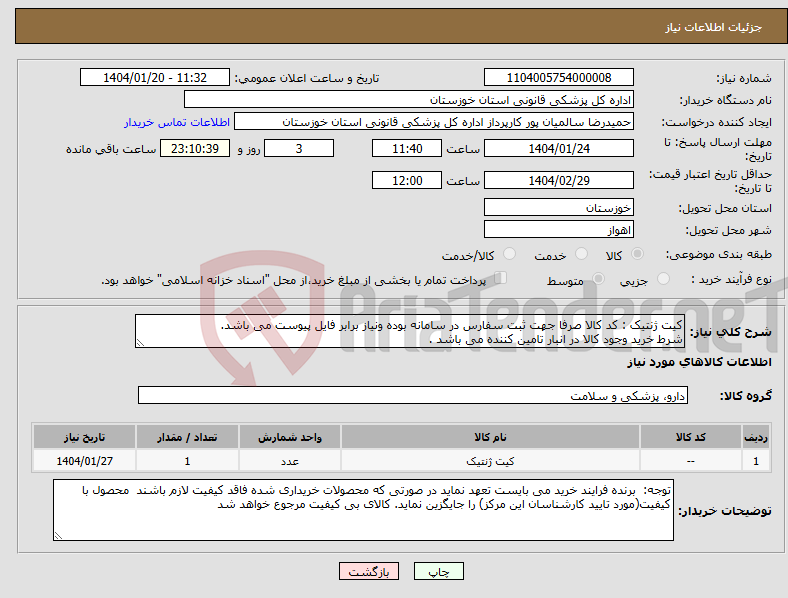Image resolution: width=788 pixels, height=598 pixels.
Task: Click the price validity date 1404/02/29
Action: click(559, 180)
